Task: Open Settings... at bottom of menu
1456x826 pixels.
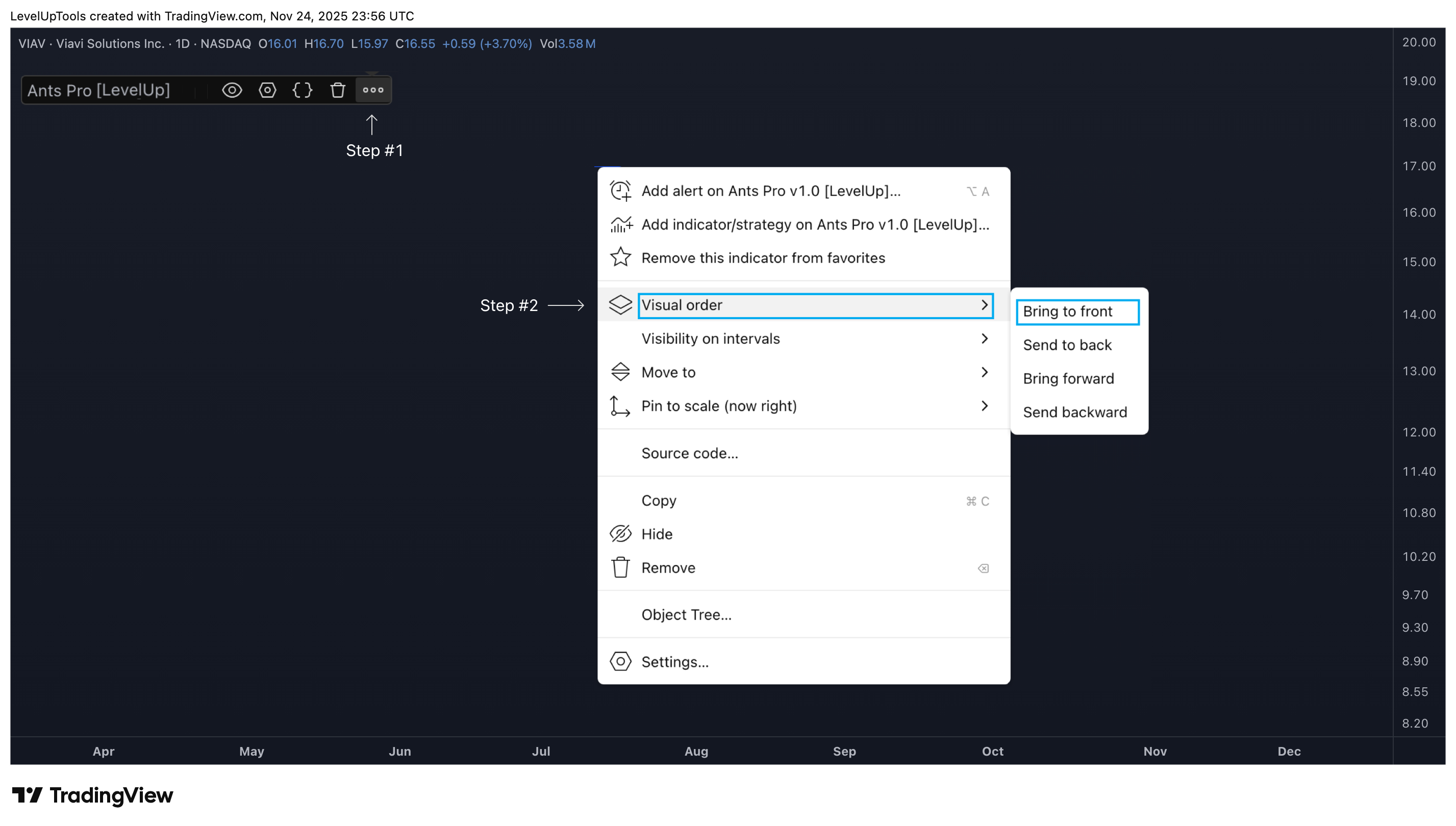Action: (x=804, y=662)
